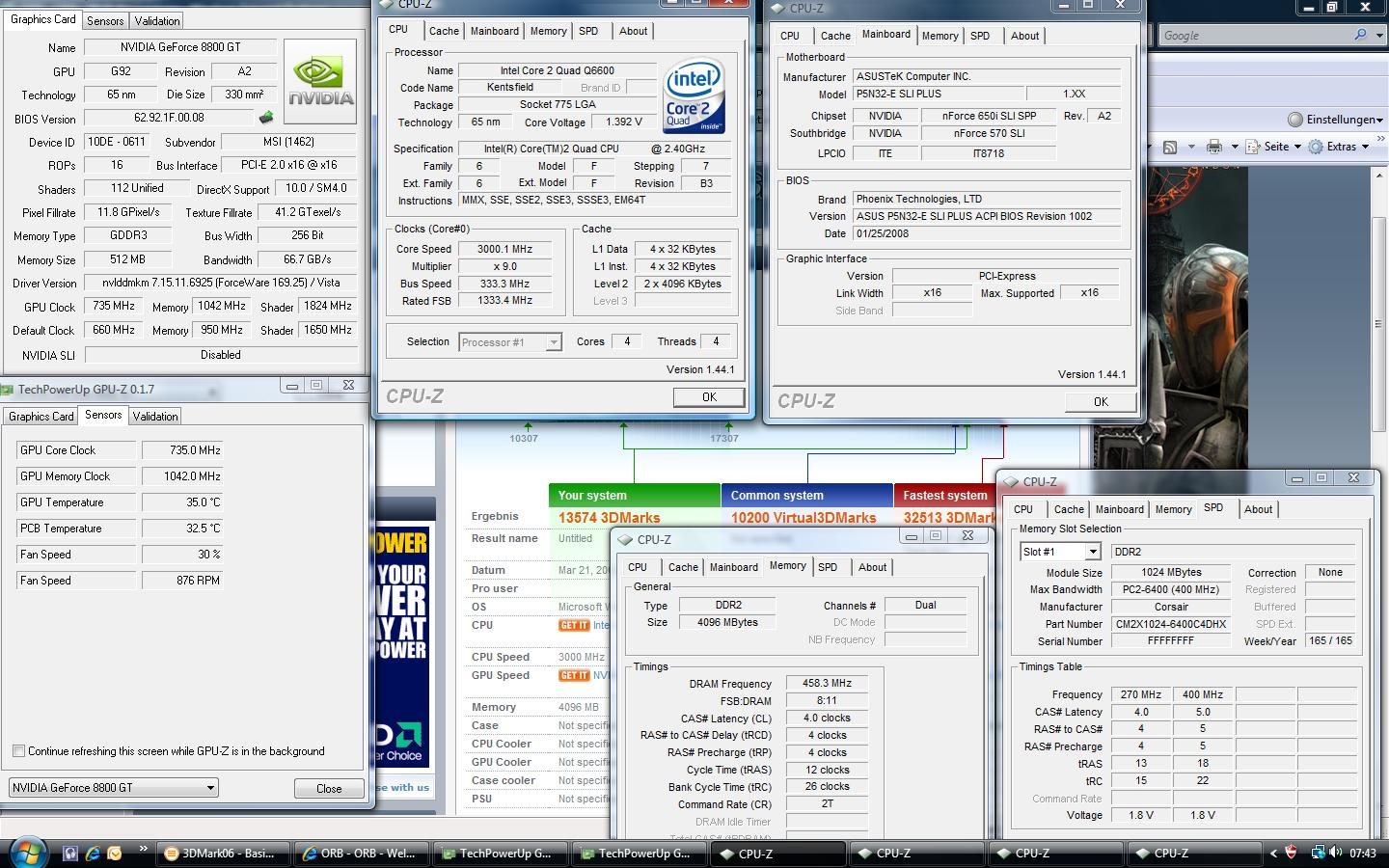Viewport: 1389px width, 868px height.
Task: Click the GPU-Z title bar icon
Action: 8,390
